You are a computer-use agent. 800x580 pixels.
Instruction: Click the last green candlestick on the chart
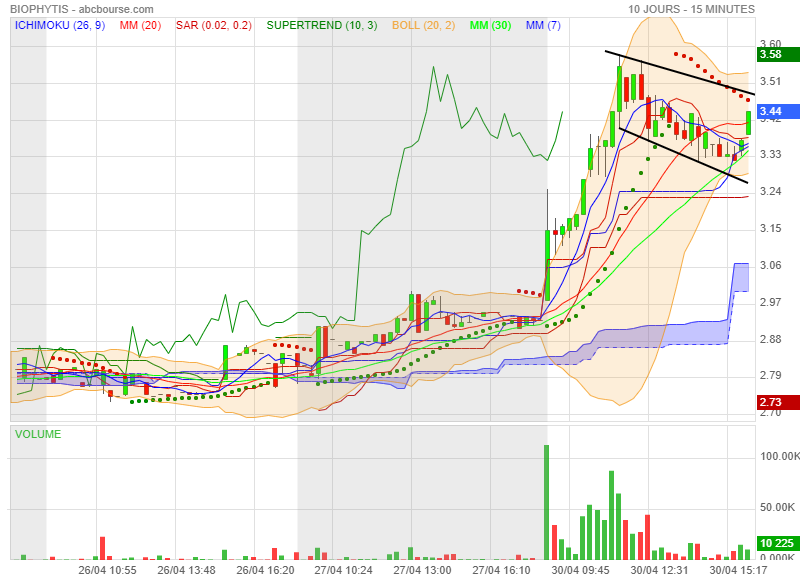point(748,123)
